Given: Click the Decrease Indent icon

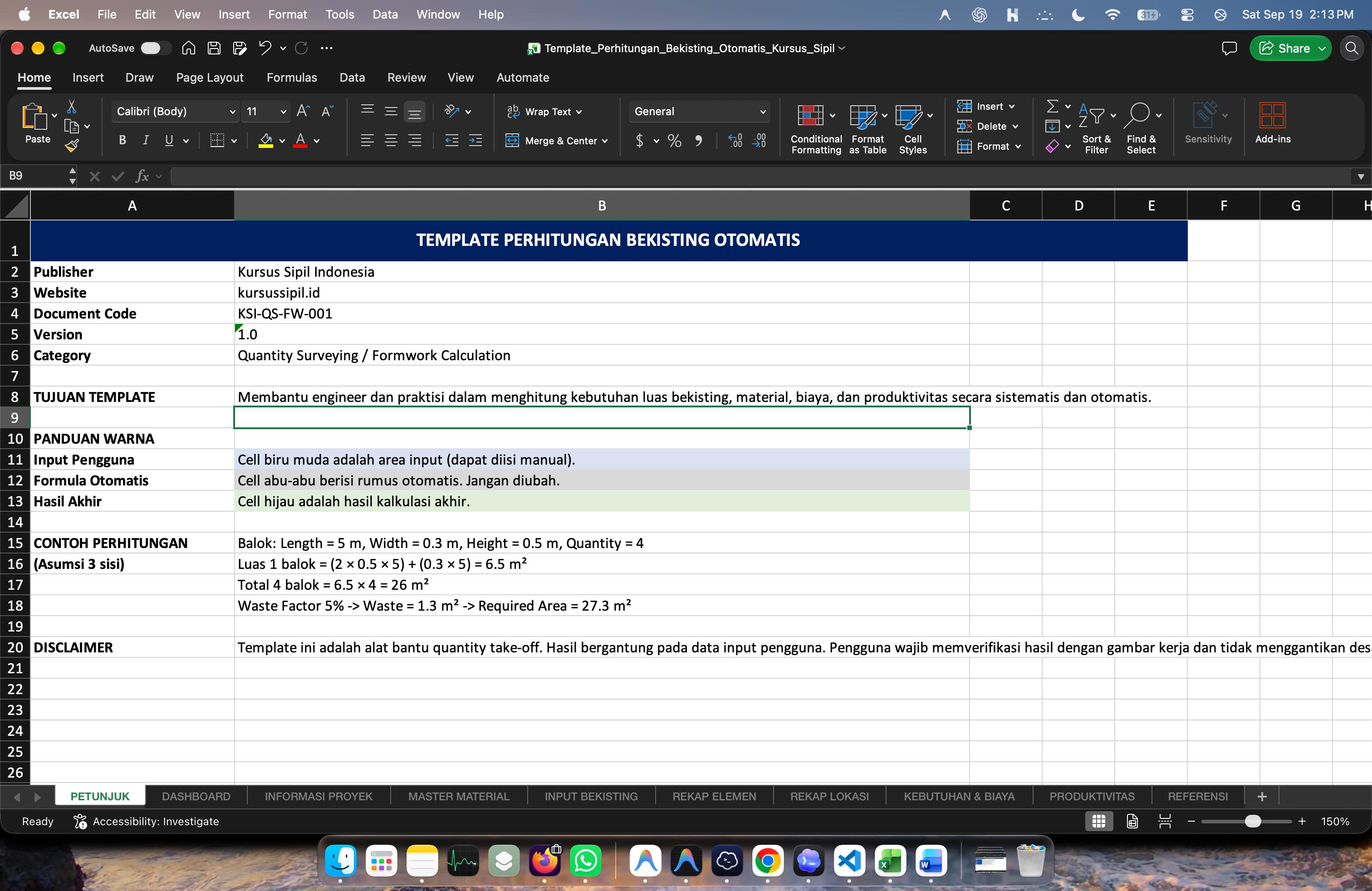Looking at the screenshot, I should click(x=452, y=141).
